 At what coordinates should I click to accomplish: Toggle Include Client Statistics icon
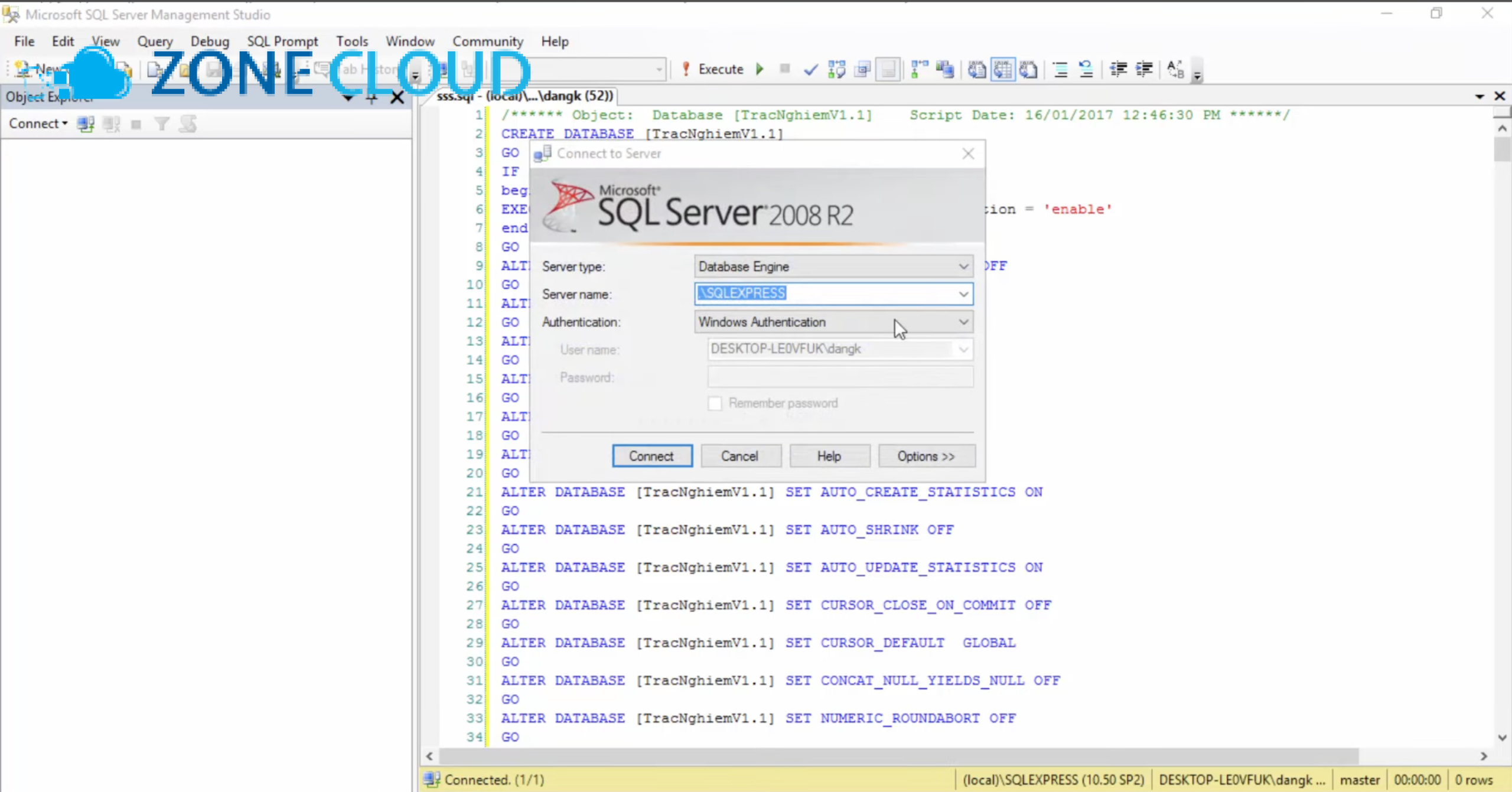point(946,70)
